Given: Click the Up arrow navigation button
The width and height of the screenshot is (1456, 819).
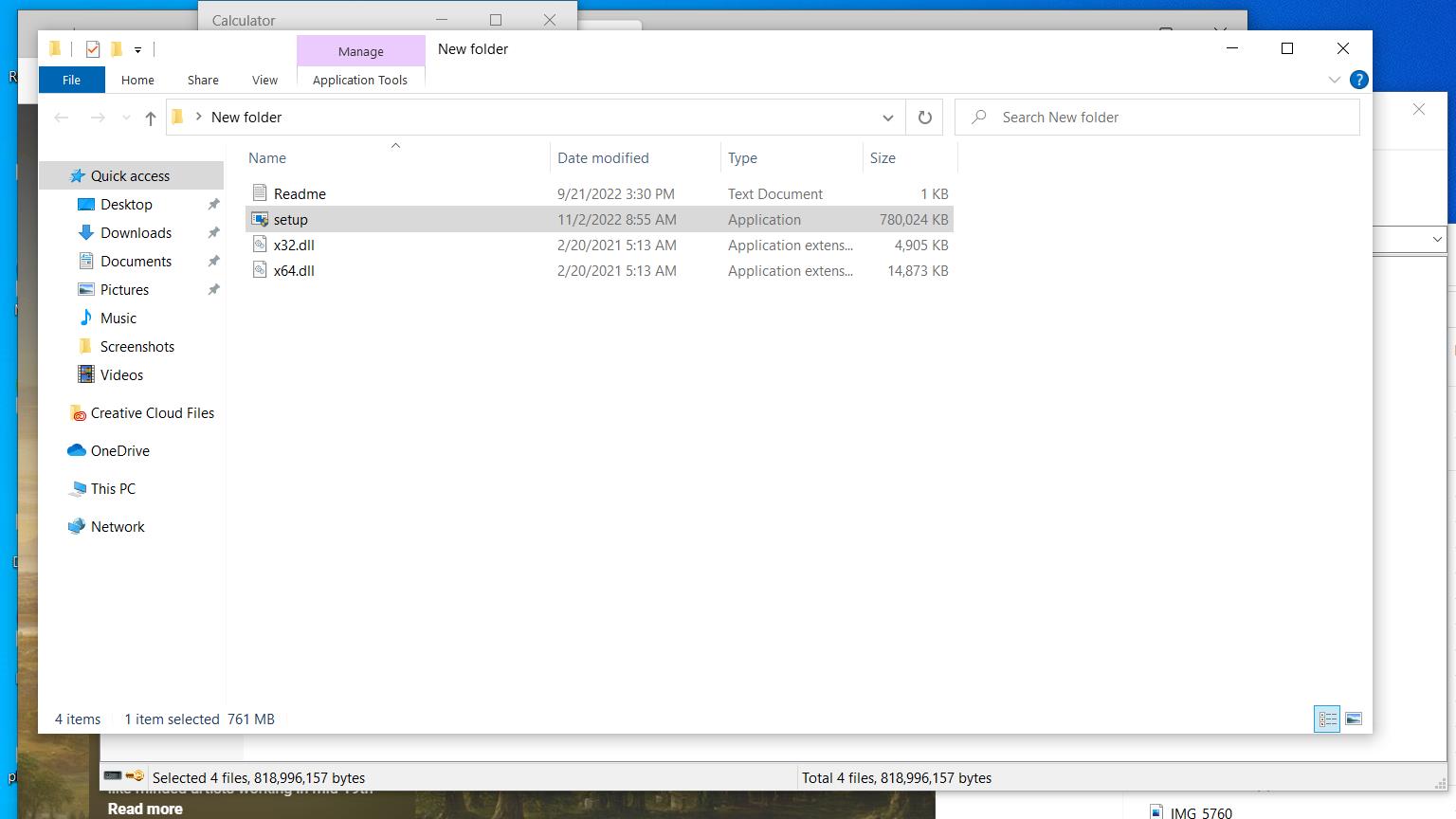Looking at the screenshot, I should click(150, 118).
